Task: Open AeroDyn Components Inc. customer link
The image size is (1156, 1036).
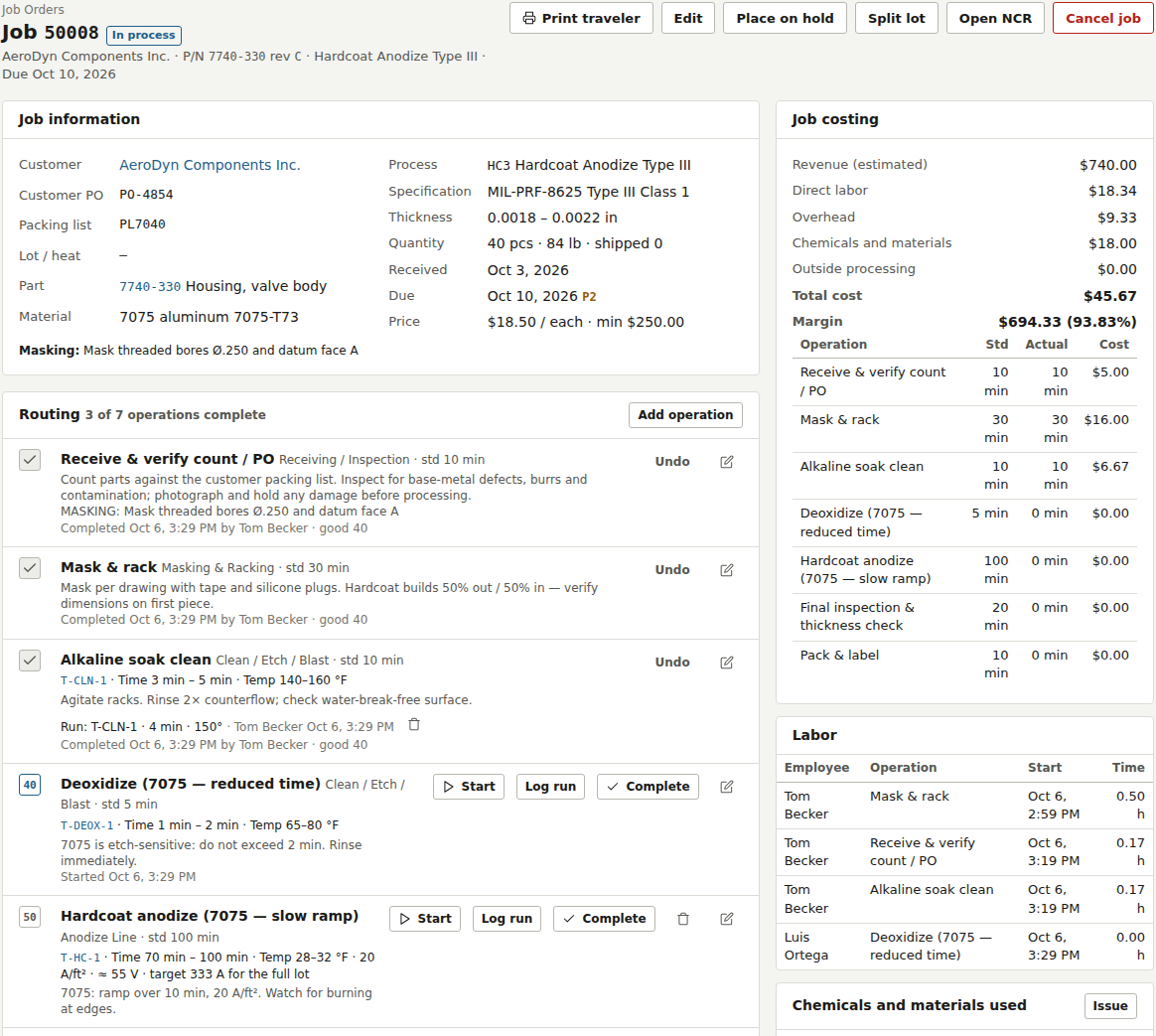Action: (x=210, y=165)
